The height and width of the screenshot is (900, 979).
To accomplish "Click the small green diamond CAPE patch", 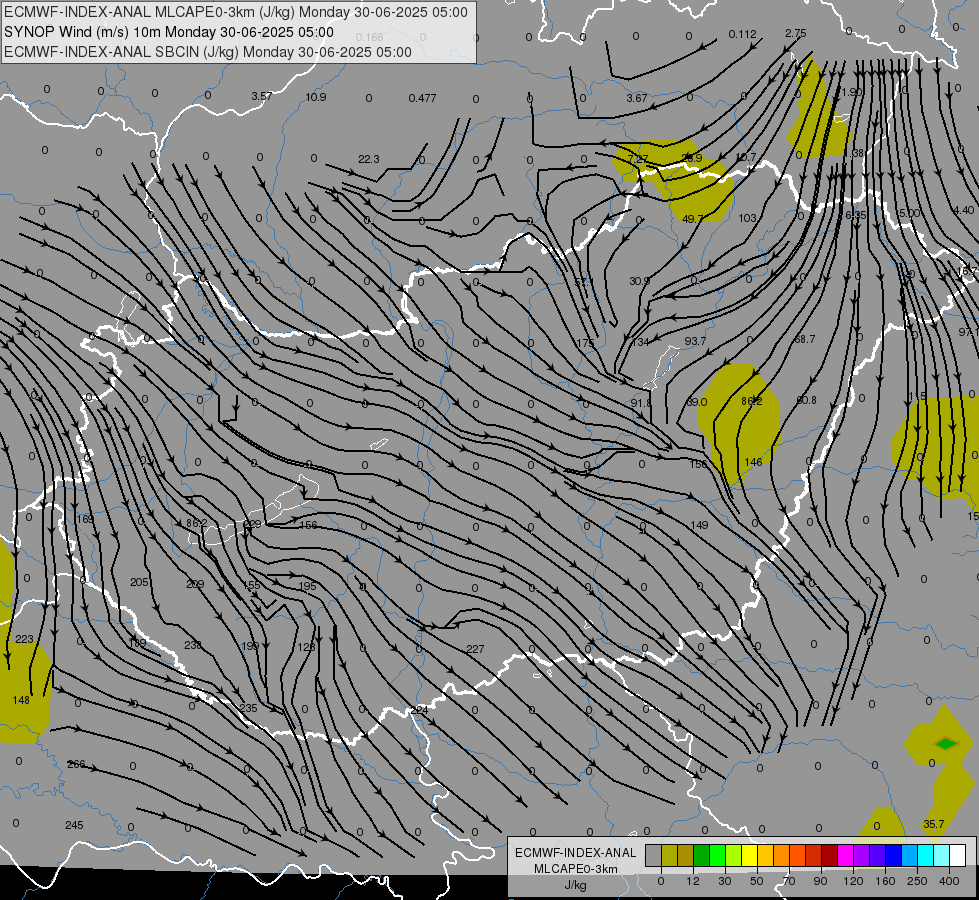I will pos(946,743).
